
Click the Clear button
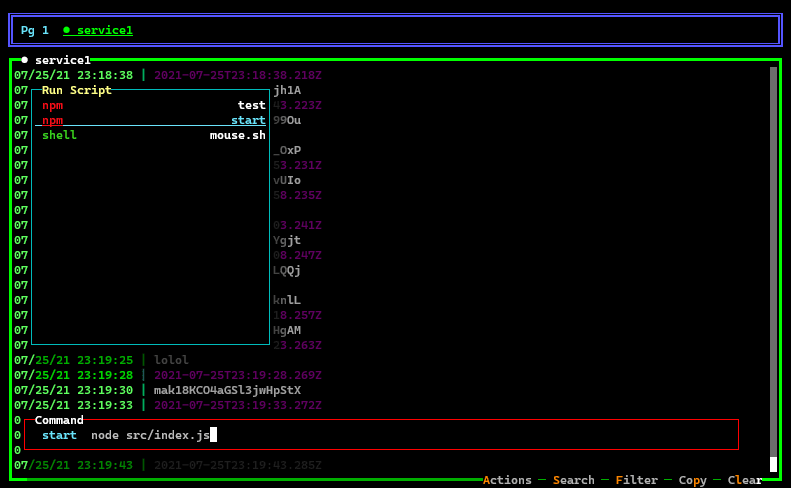[x=745, y=480]
